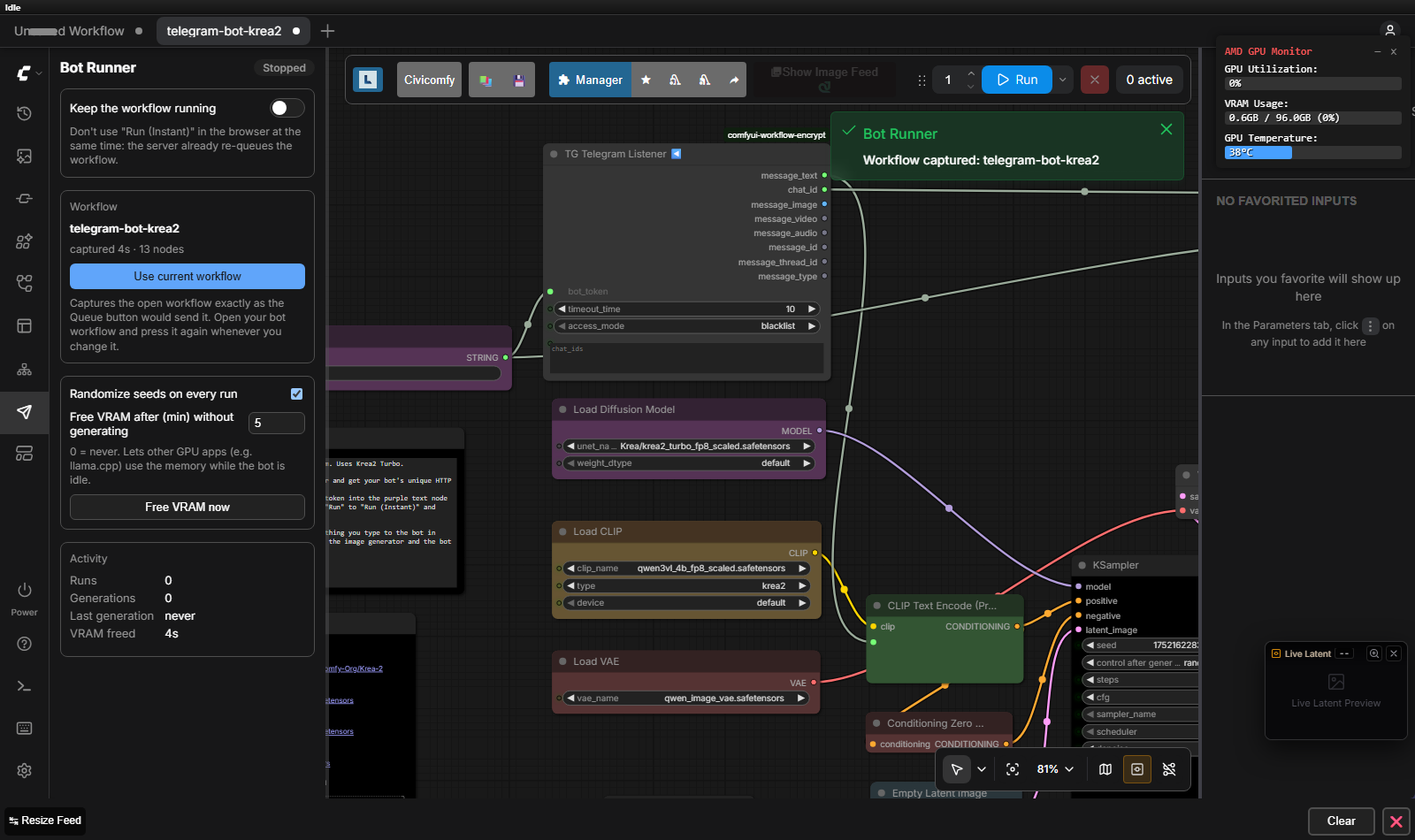Open the Manager menu button
Viewport: 1415px width, 840px height.
[x=590, y=80]
